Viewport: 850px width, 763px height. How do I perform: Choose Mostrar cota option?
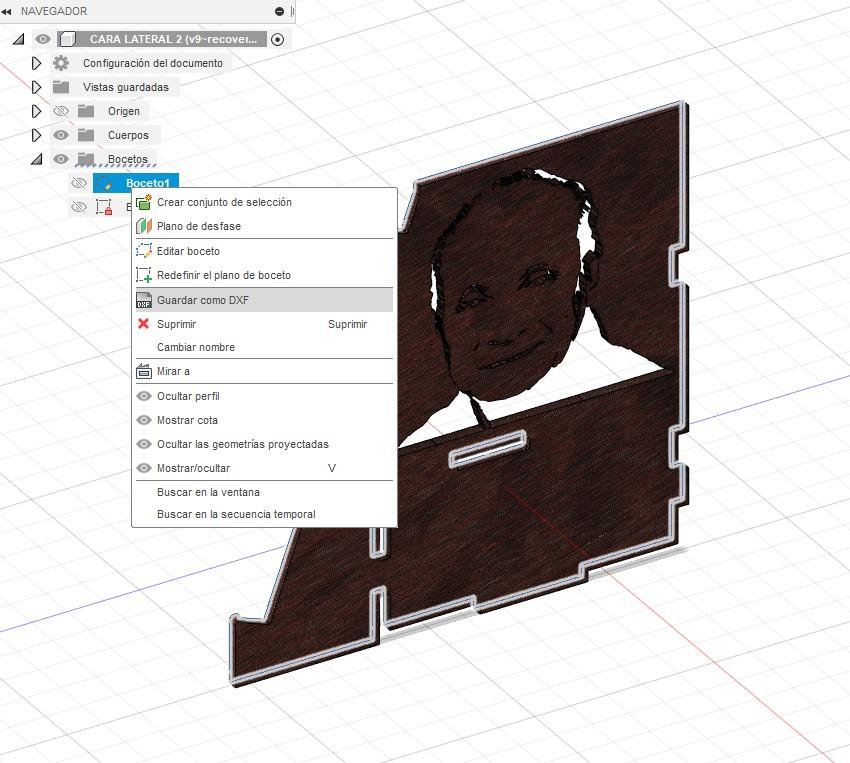[x=265, y=420]
